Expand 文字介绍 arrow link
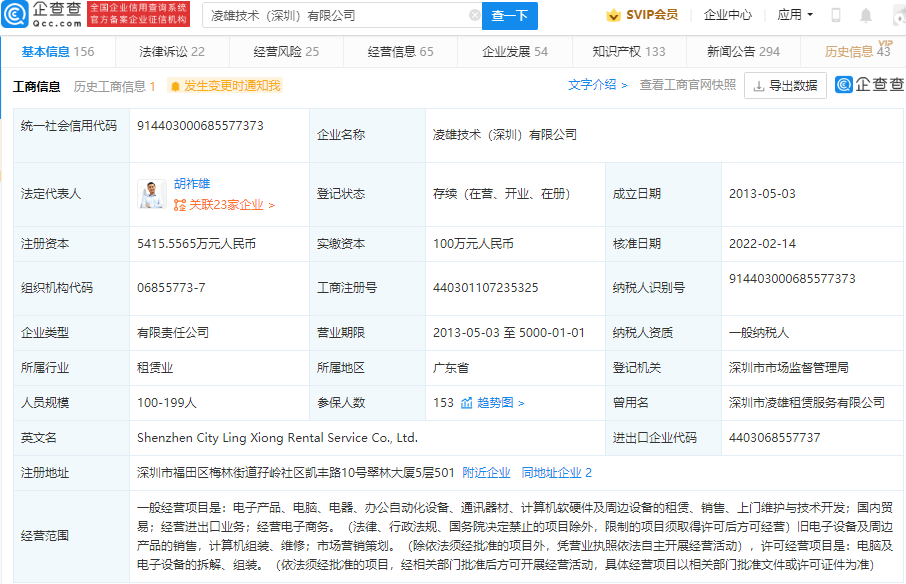906x584 pixels. (624, 86)
